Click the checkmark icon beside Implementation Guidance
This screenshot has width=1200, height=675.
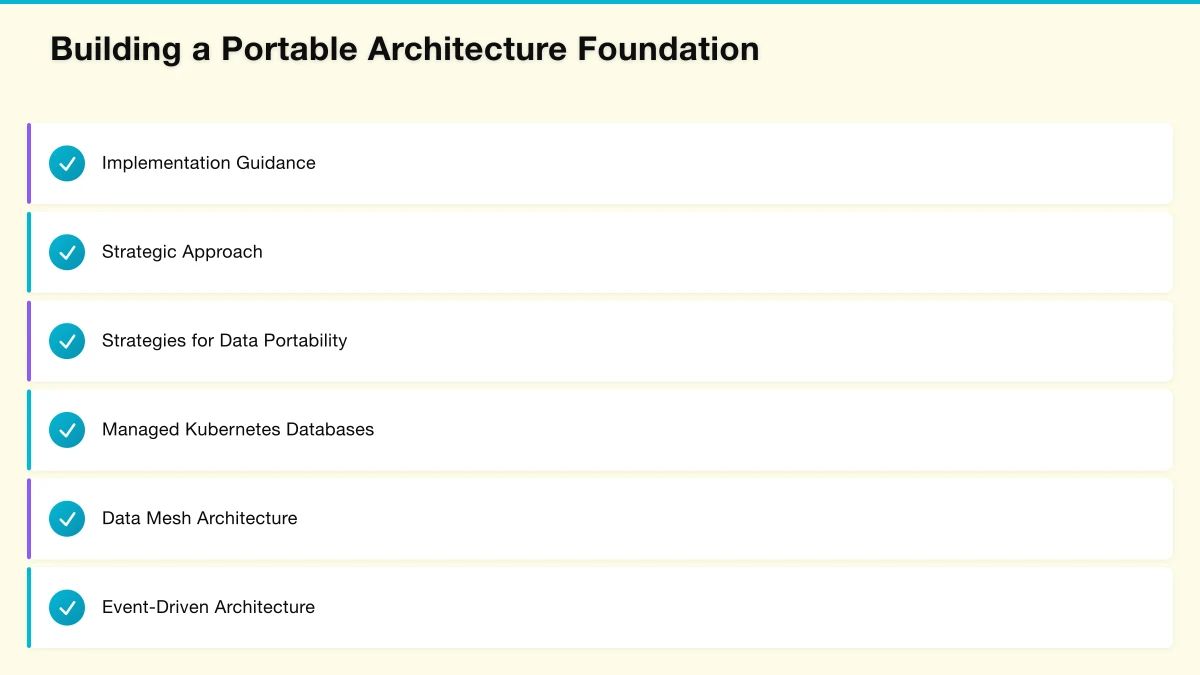click(x=67, y=163)
